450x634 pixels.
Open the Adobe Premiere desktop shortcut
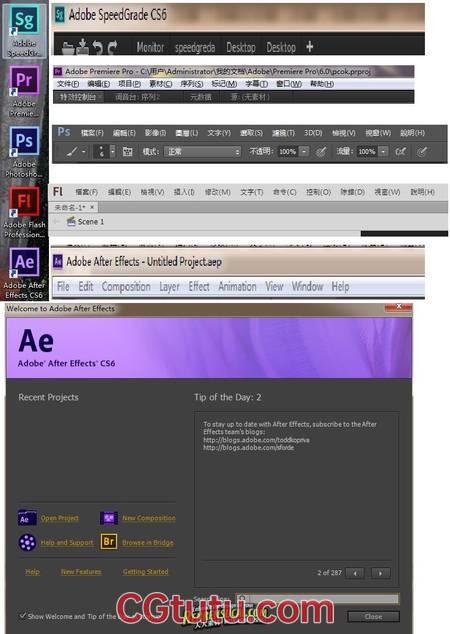tap(24, 91)
